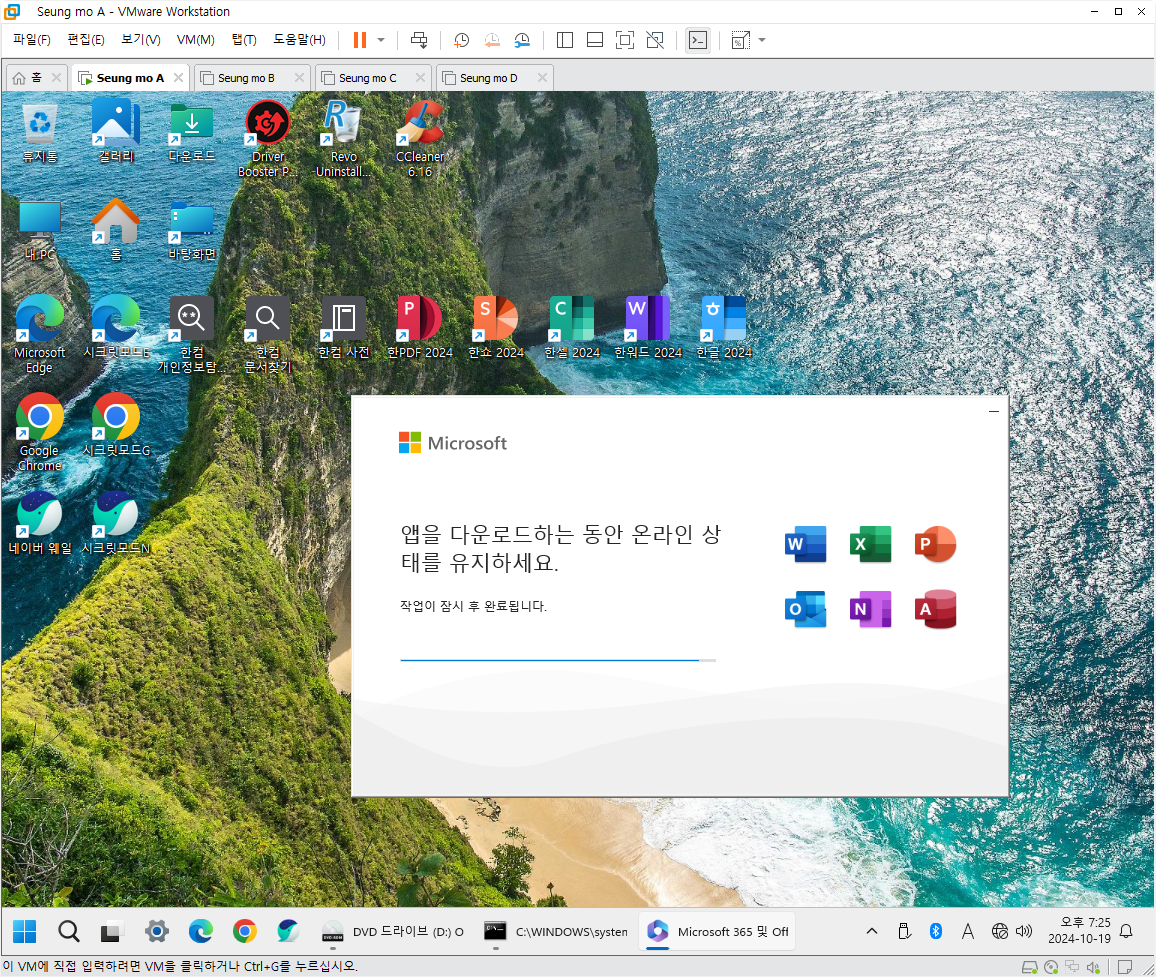Open the 편집(E) menu
Screen dimensions: 1156x977
pos(86,40)
